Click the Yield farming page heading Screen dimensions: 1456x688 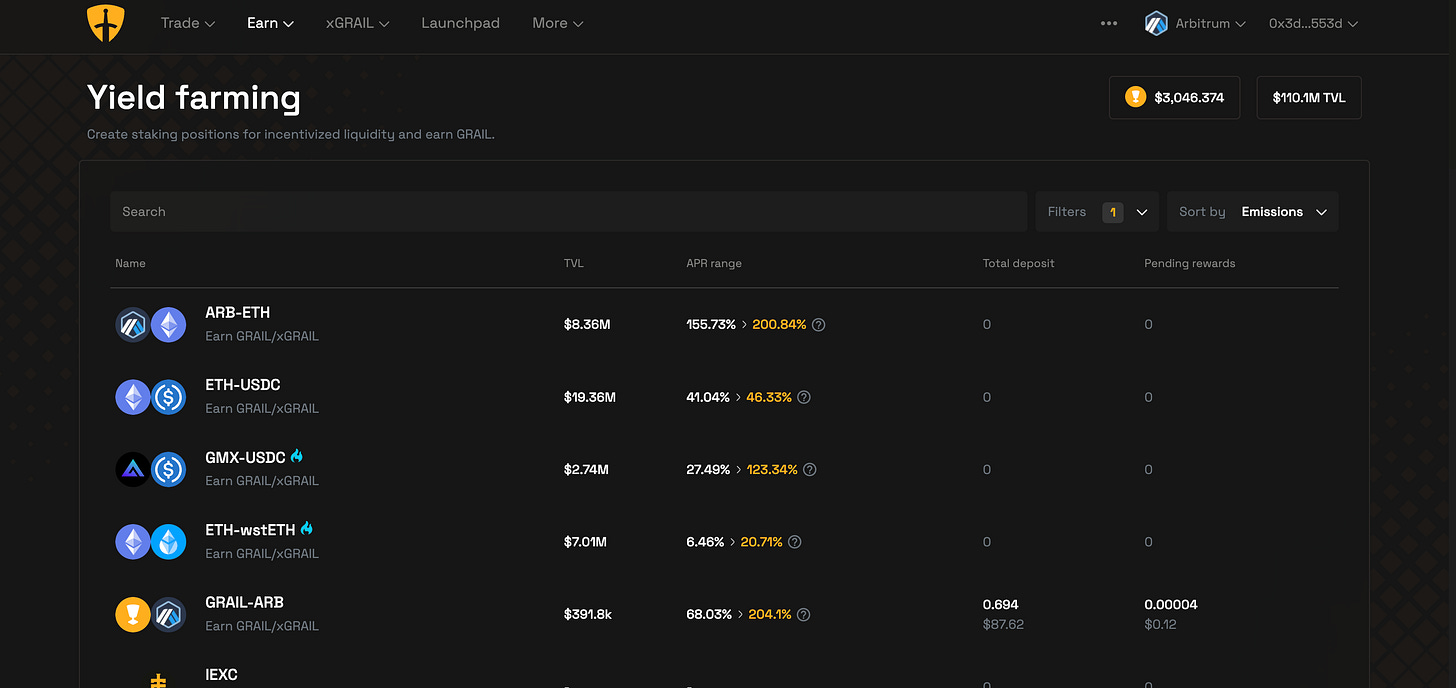pyautogui.click(x=194, y=97)
